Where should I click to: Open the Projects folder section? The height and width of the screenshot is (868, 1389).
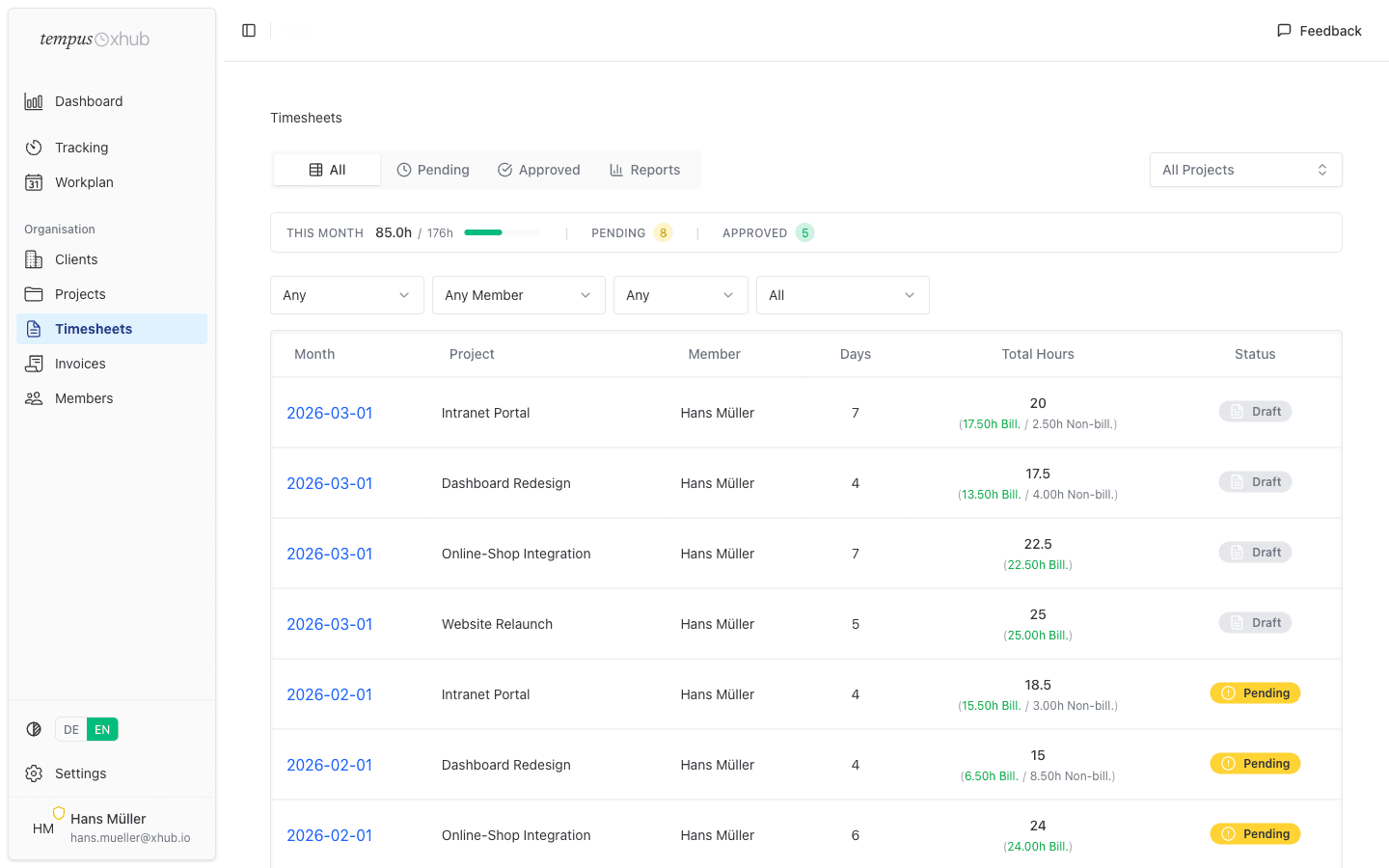click(x=79, y=293)
